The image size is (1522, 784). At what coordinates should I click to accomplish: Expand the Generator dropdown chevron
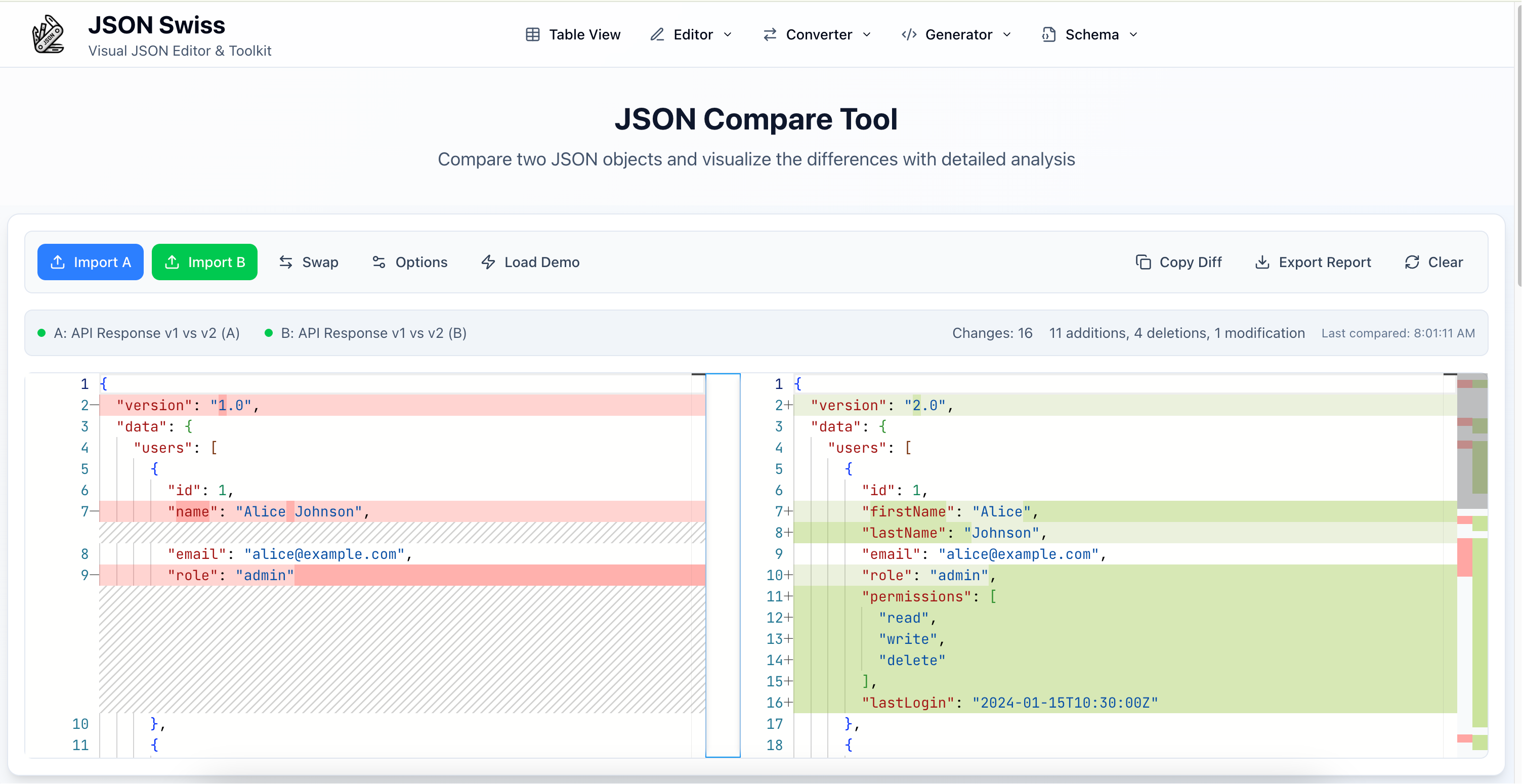point(1007,35)
